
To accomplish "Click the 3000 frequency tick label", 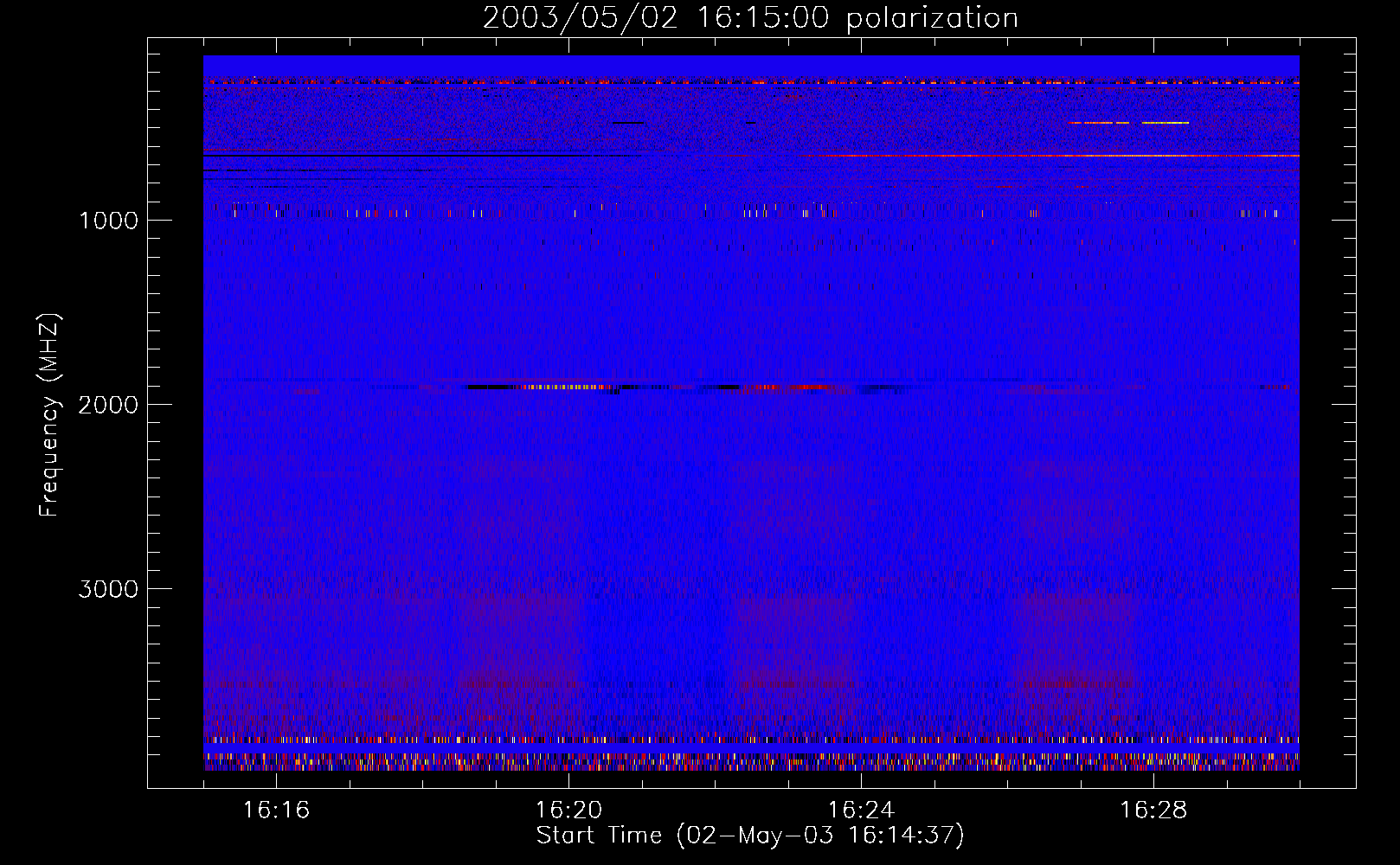I will tap(108, 589).
